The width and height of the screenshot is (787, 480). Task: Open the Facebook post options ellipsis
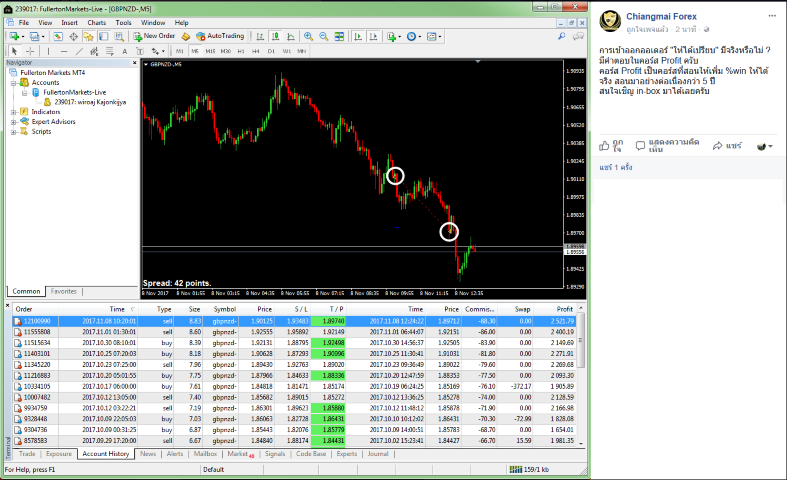[772, 16]
